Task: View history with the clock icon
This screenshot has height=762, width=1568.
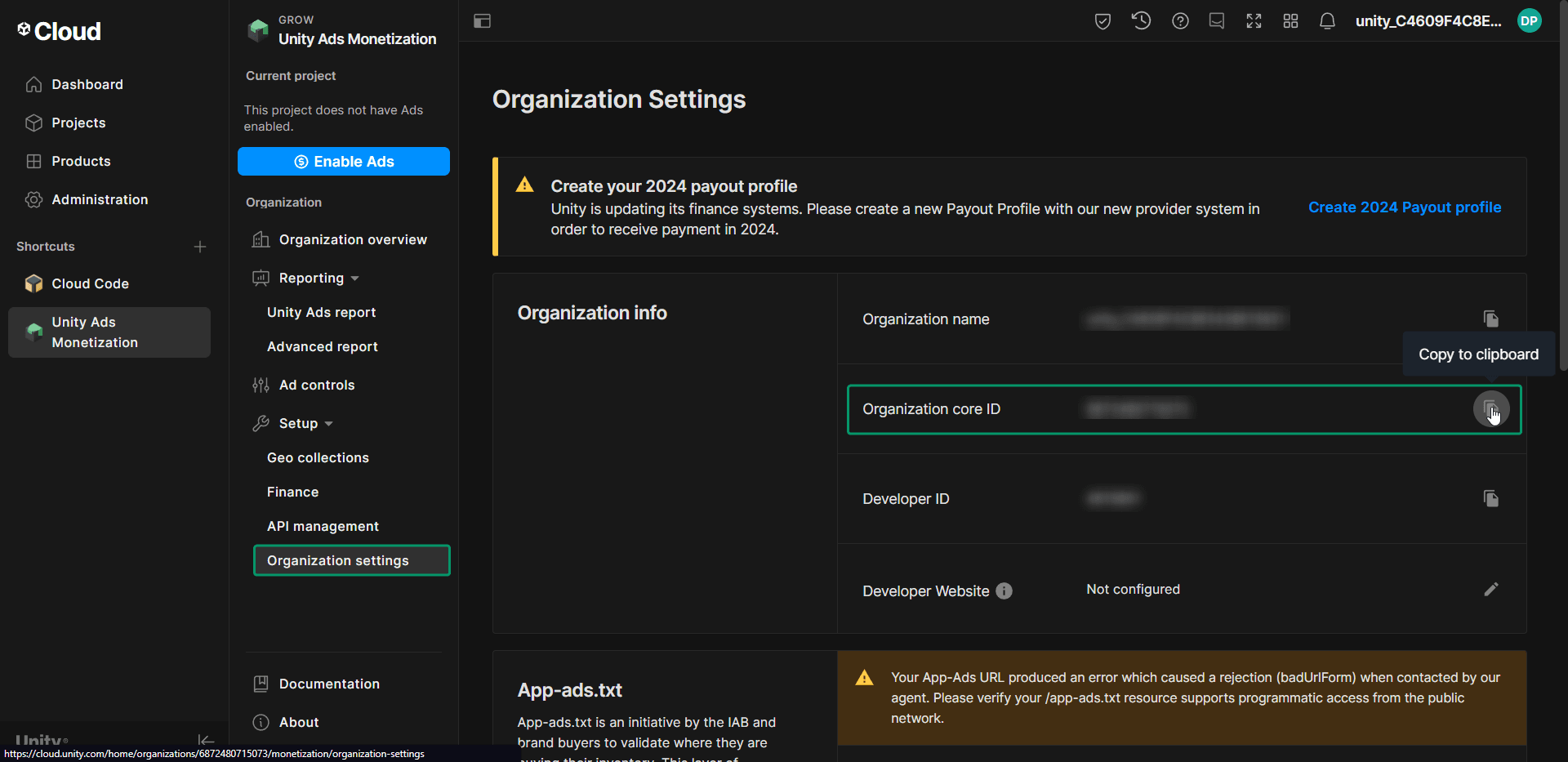Action: click(1141, 21)
